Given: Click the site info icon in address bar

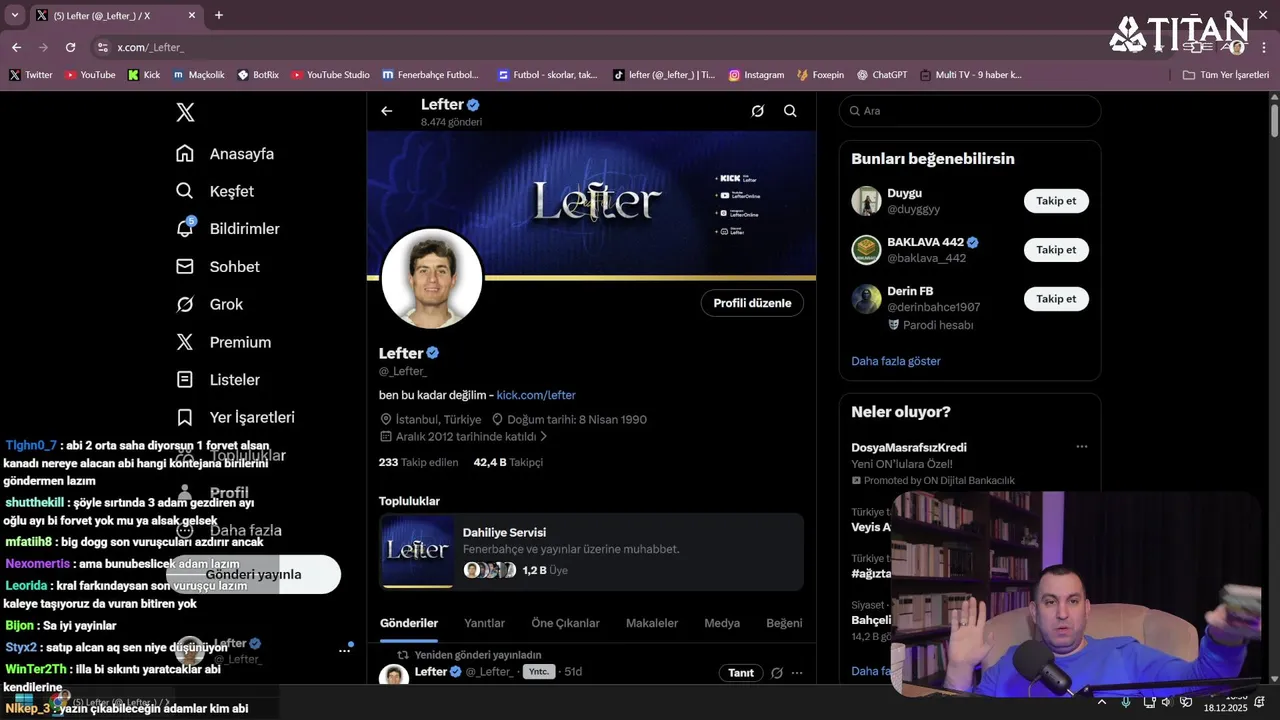Looking at the screenshot, I should point(102,47).
